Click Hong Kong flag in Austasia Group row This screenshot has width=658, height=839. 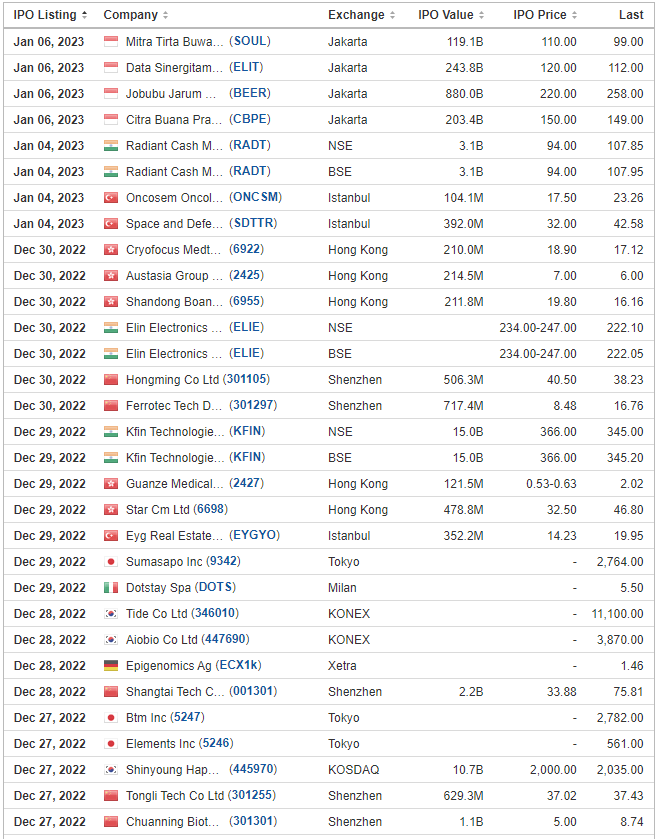(x=111, y=276)
